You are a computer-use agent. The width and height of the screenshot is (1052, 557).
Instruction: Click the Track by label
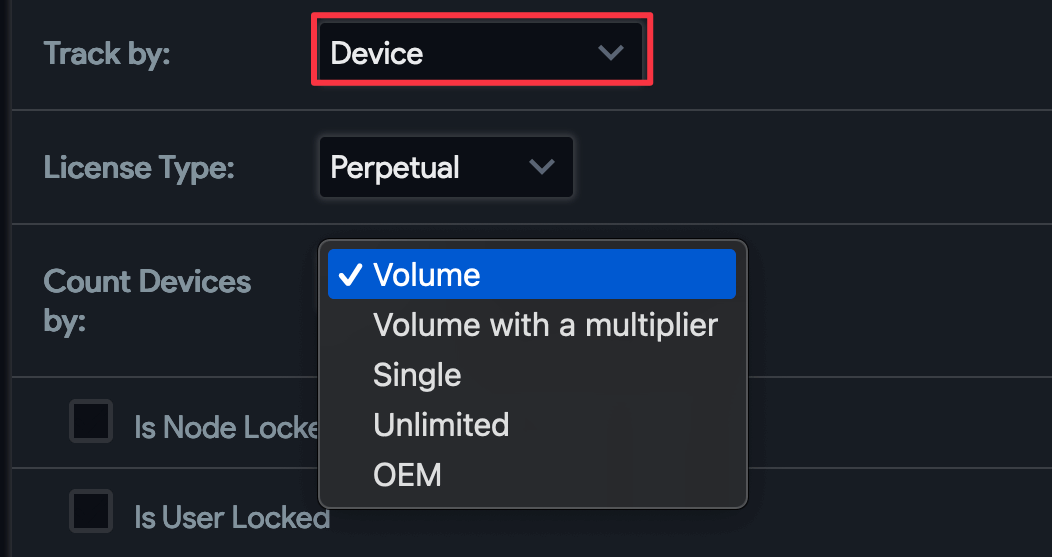click(107, 54)
